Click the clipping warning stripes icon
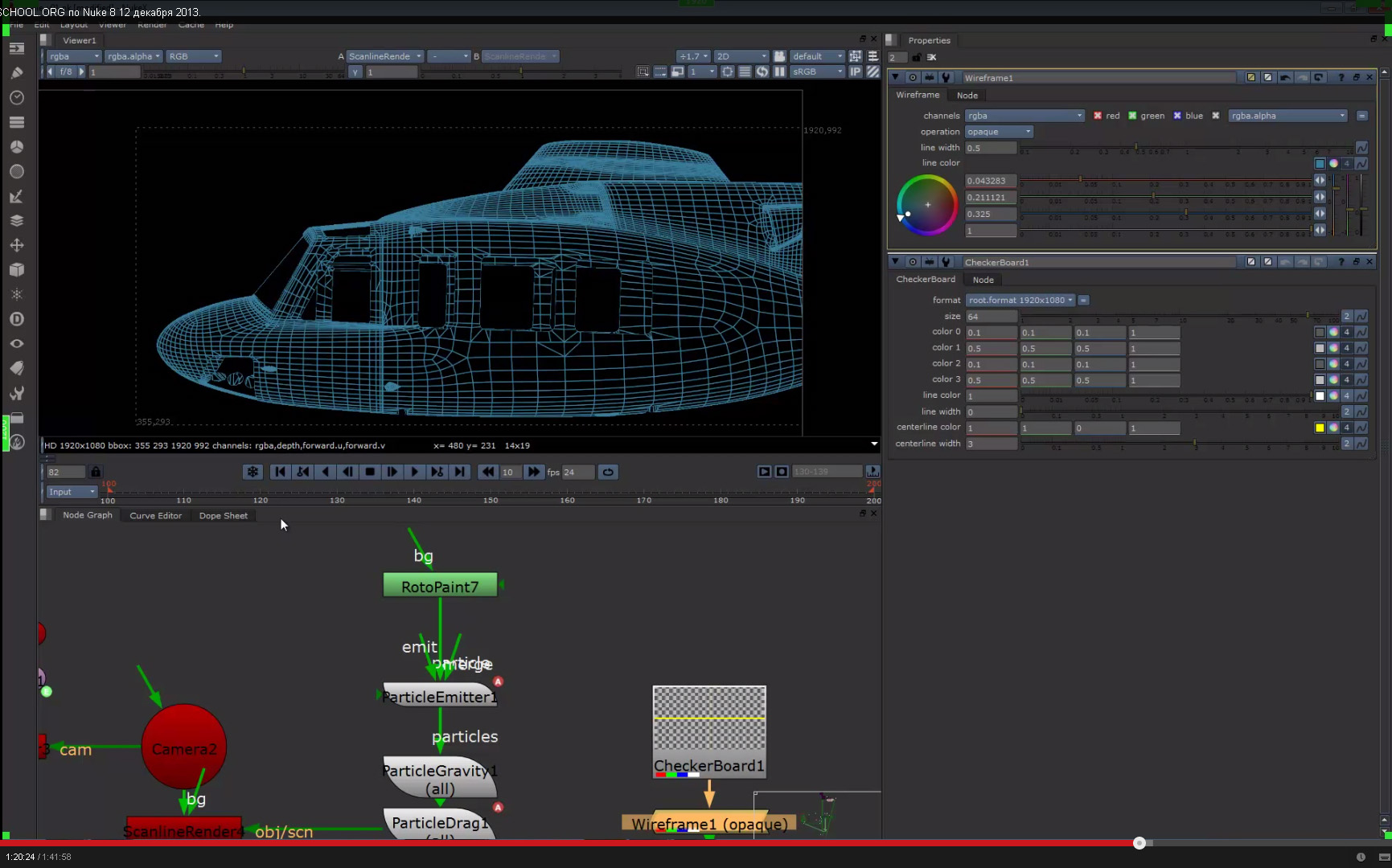The width and height of the screenshot is (1392, 868). click(x=873, y=72)
